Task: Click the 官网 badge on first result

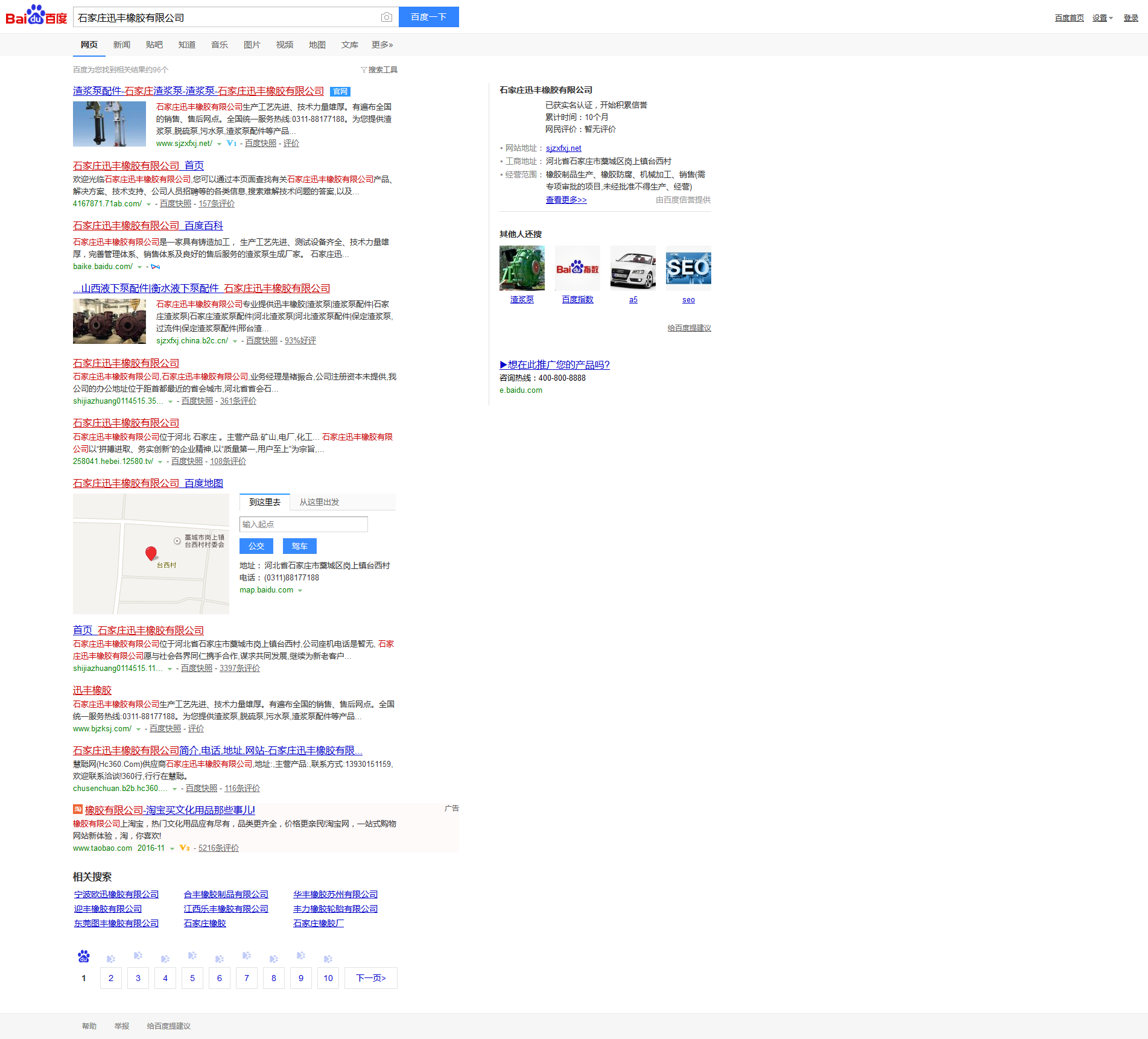Action: tap(340, 92)
